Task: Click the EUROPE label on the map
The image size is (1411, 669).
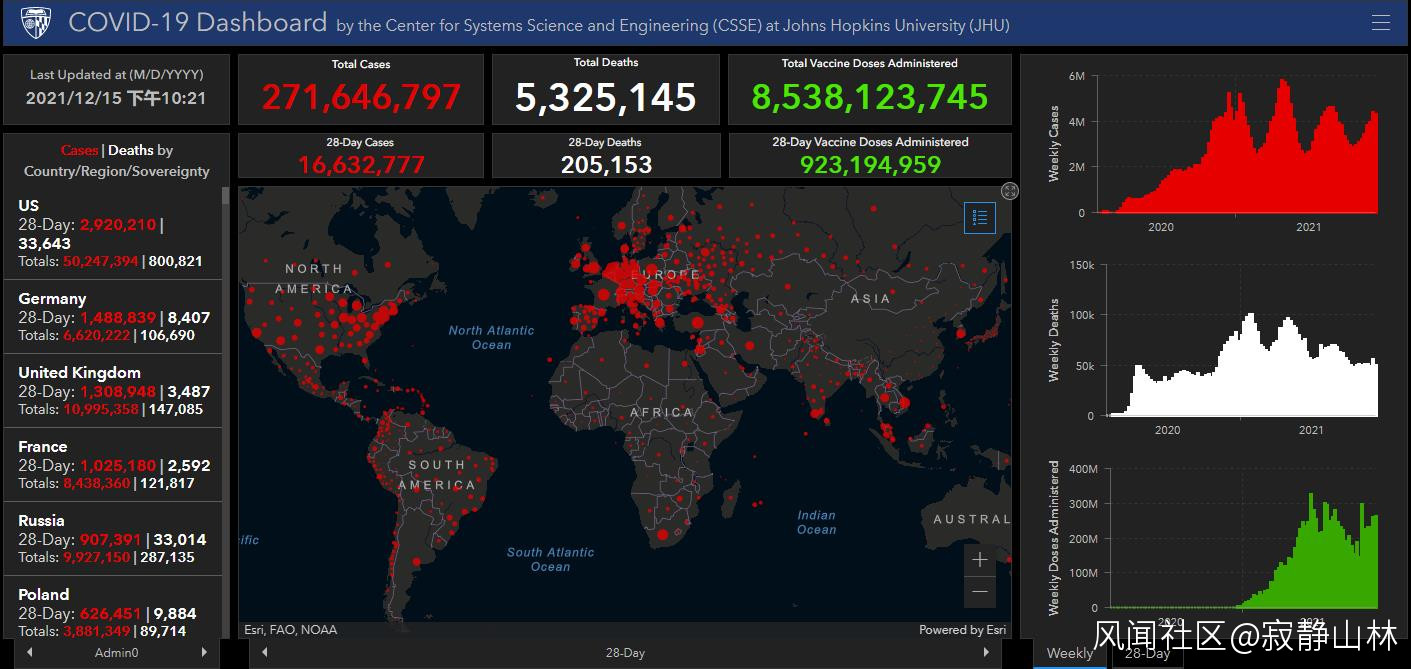Action: tap(665, 274)
